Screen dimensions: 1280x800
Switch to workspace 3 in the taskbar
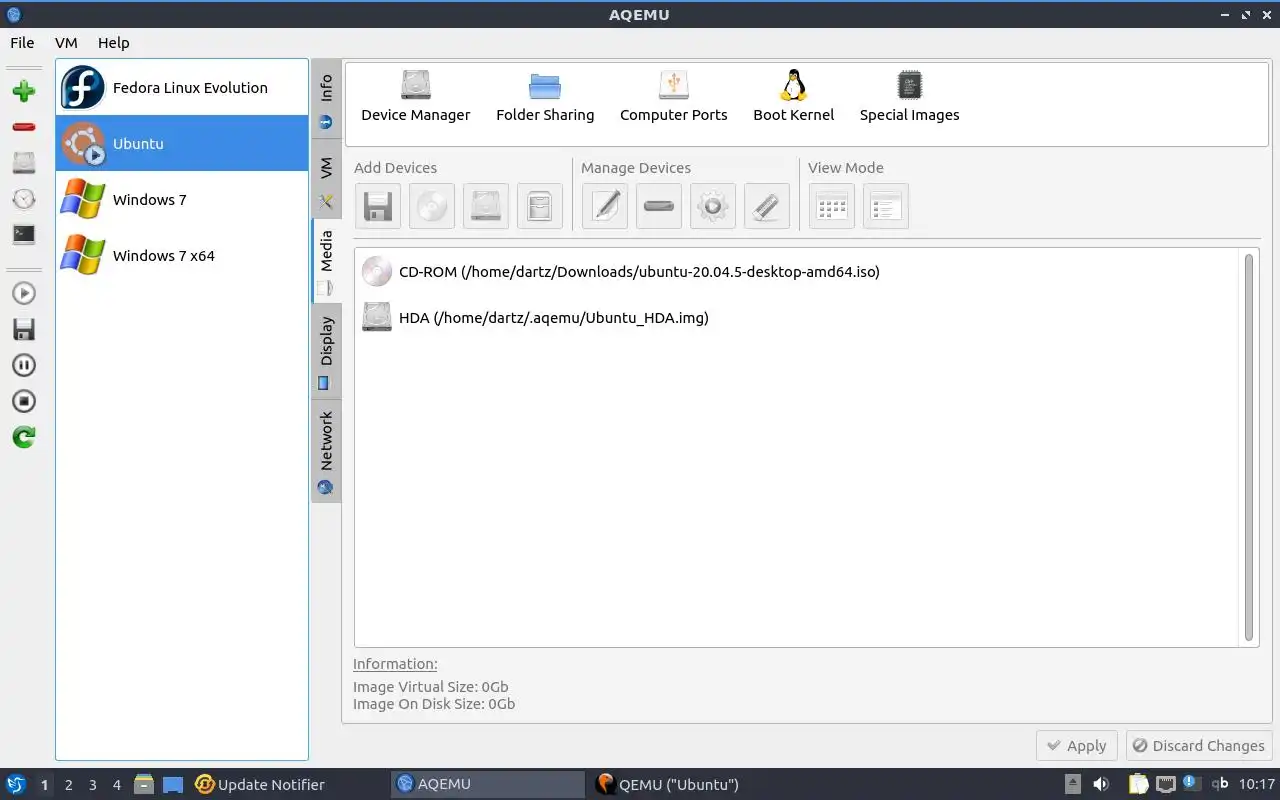coord(92,785)
